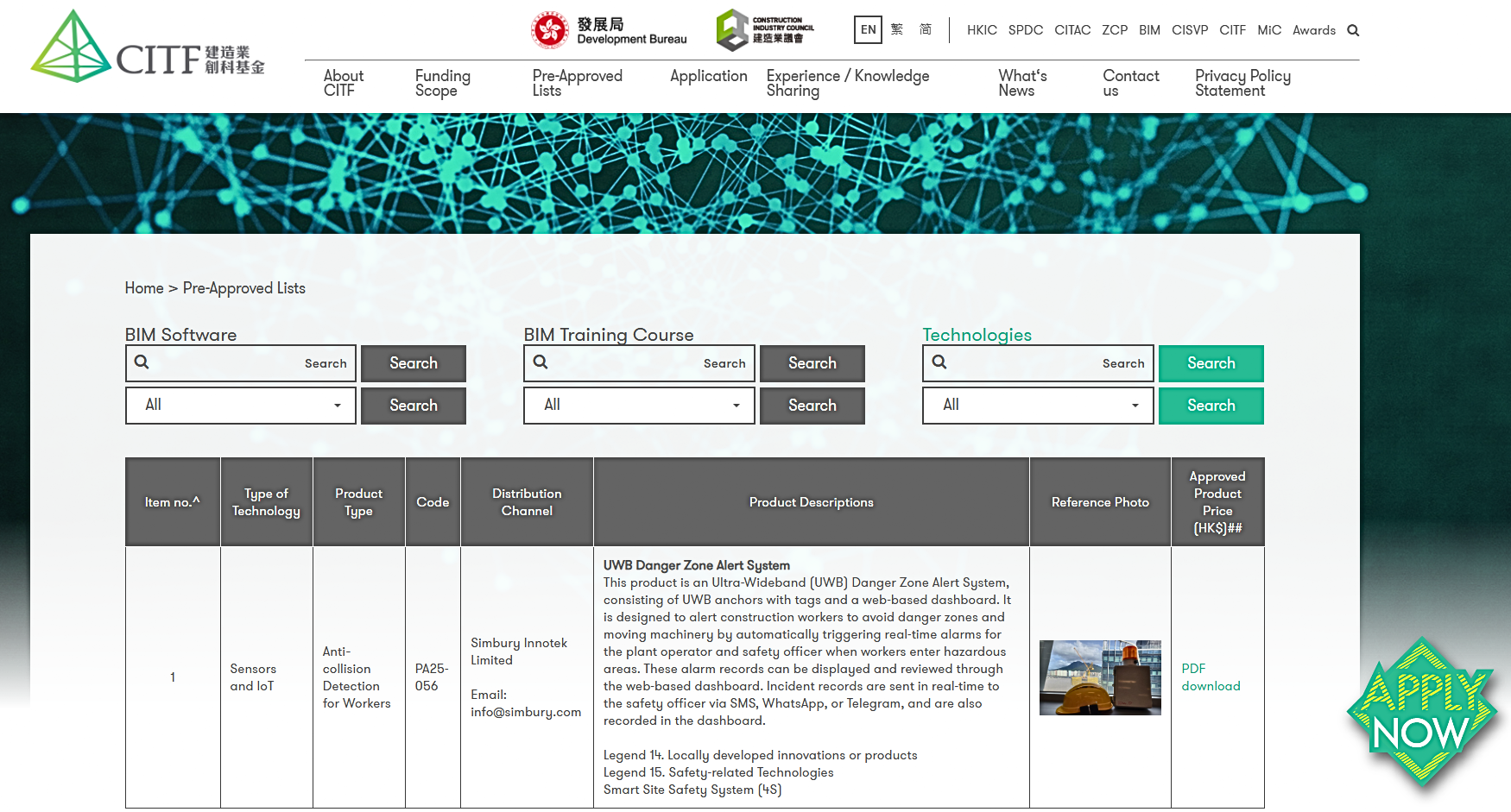1511x812 pixels.
Task: Open the Technologies 'All' dropdown
Action: pos(1037,405)
